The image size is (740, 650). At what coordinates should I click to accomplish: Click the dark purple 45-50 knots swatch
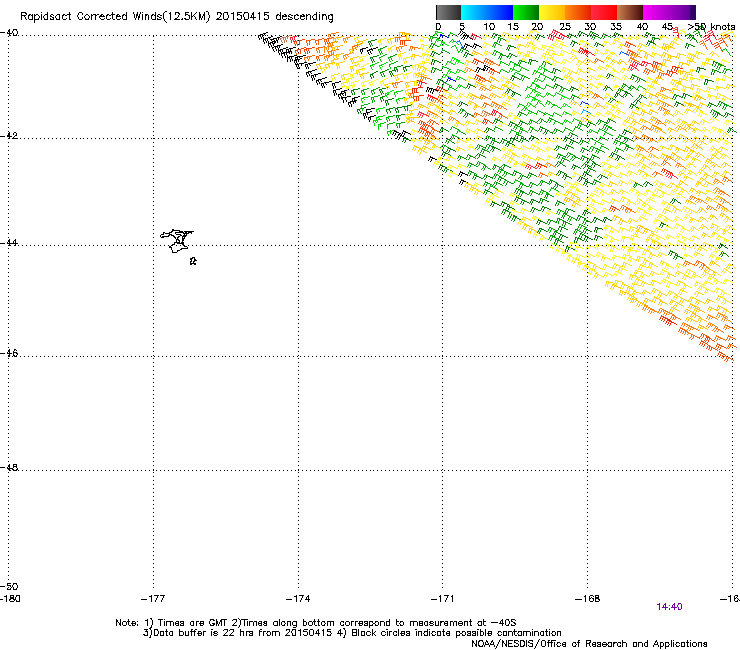point(682,12)
